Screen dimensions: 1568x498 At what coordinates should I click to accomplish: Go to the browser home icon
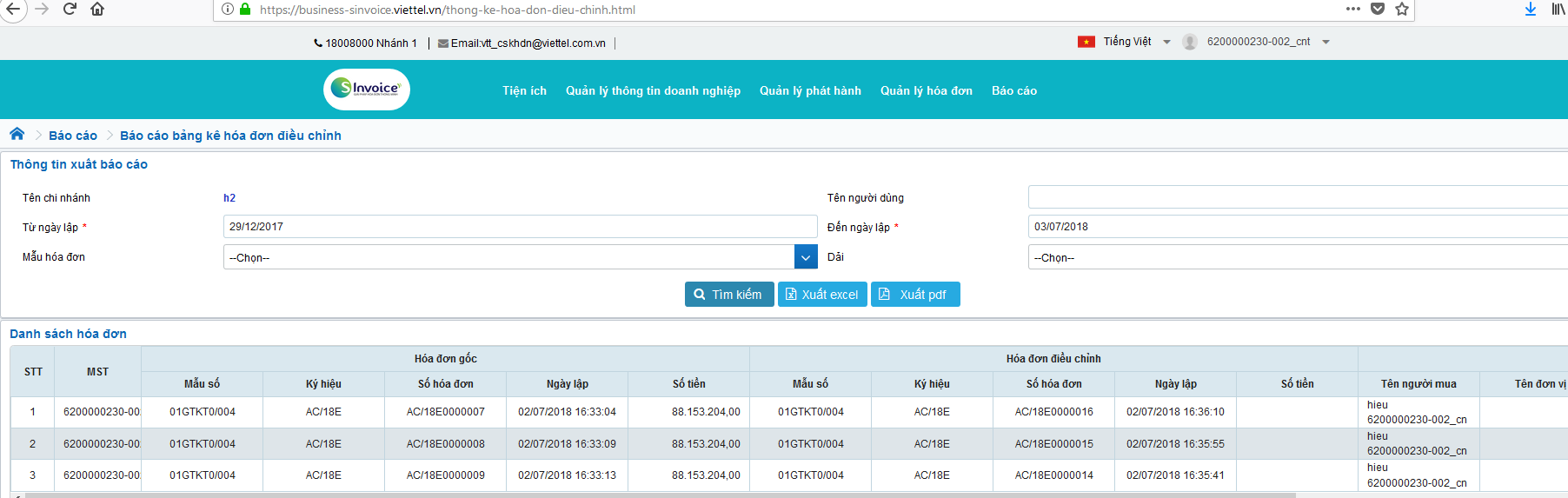click(97, 10)
